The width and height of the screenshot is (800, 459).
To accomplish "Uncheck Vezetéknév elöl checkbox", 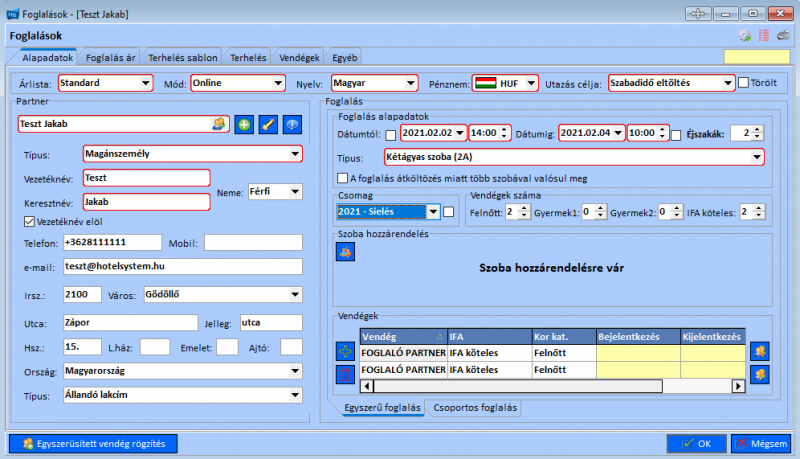I will [28, 221].
